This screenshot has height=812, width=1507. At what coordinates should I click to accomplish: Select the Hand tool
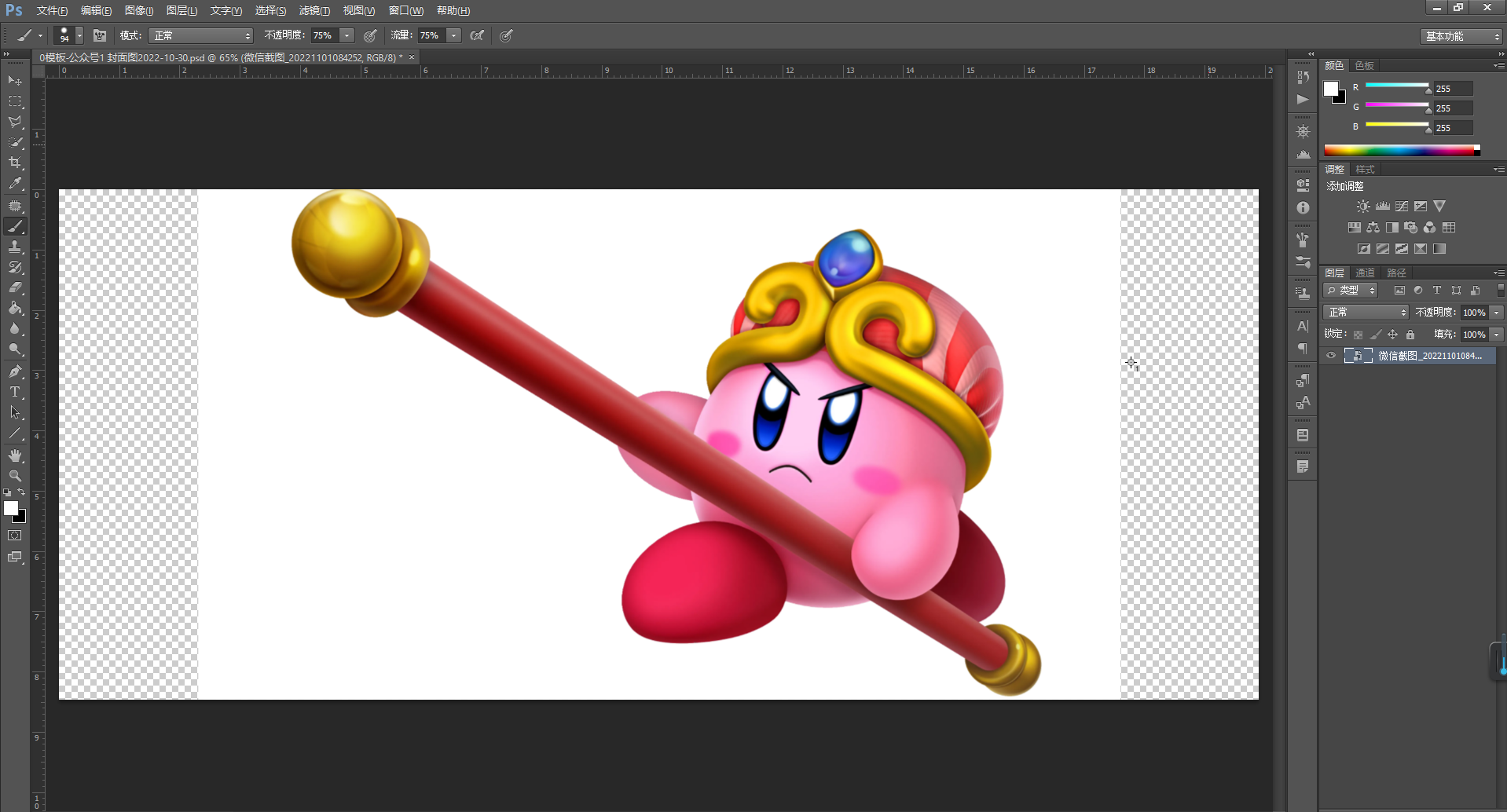(x=15, y=455)
